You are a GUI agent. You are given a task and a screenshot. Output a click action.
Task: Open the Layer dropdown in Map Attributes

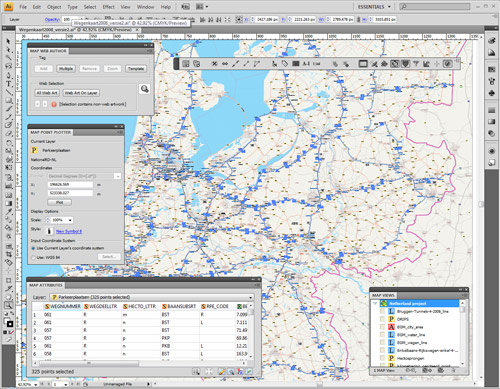(x=151, y=297)
